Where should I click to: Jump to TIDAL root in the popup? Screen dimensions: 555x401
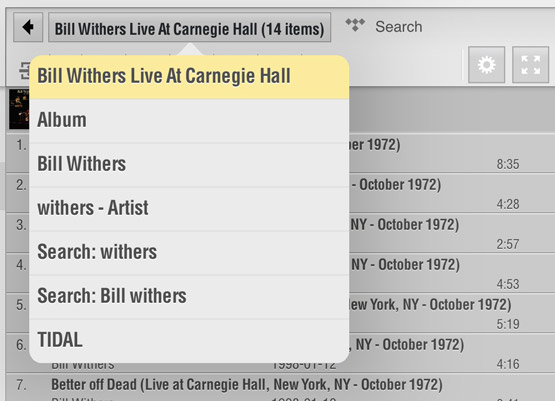189,340
